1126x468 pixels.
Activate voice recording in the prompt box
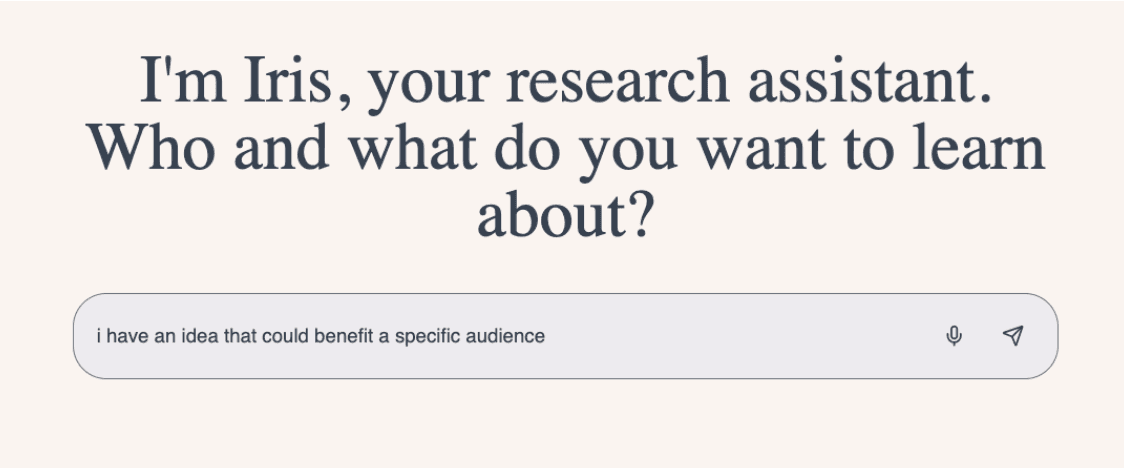coord(954,335)
